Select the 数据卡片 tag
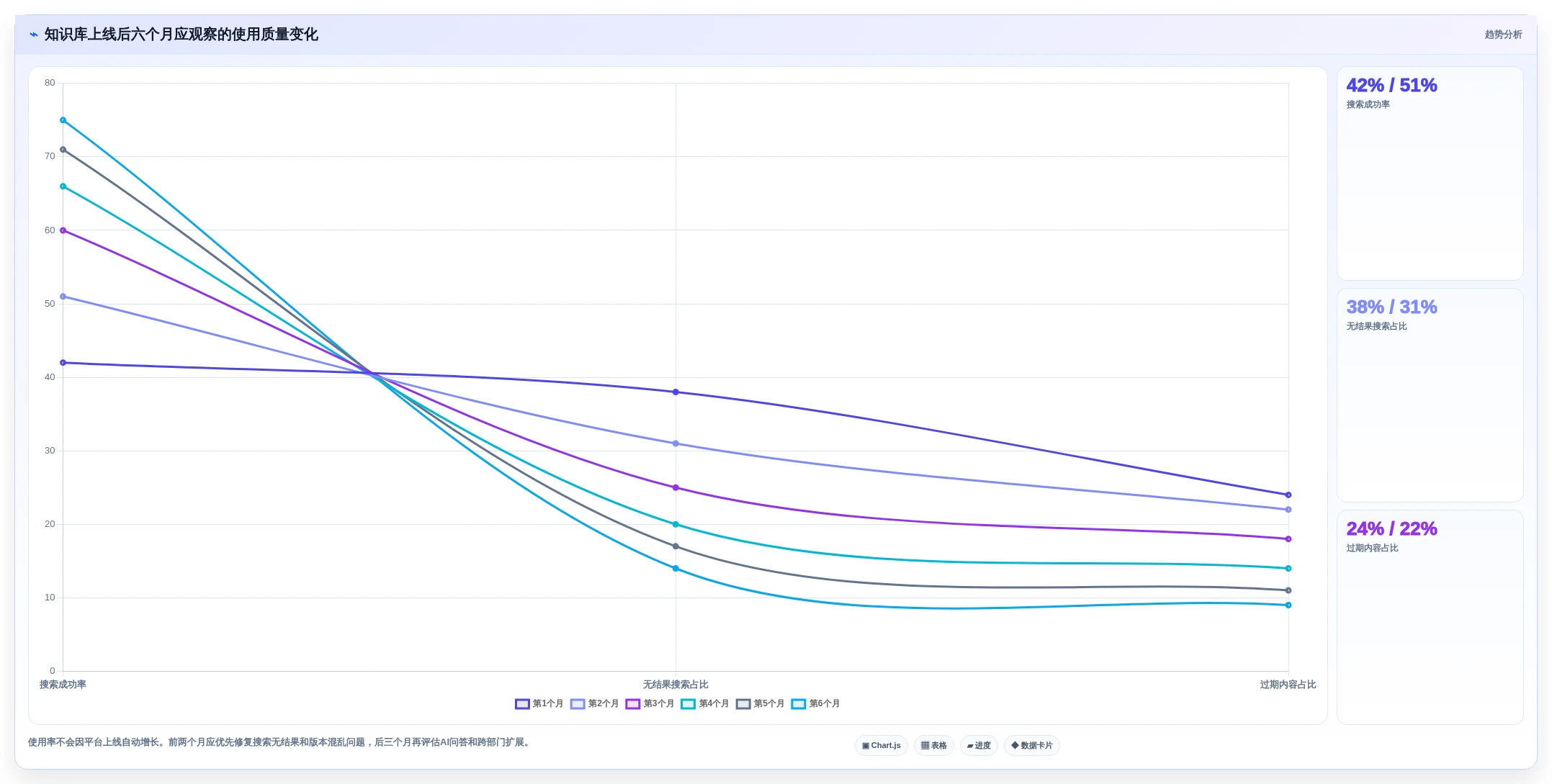 click(x=1032, y=746)
